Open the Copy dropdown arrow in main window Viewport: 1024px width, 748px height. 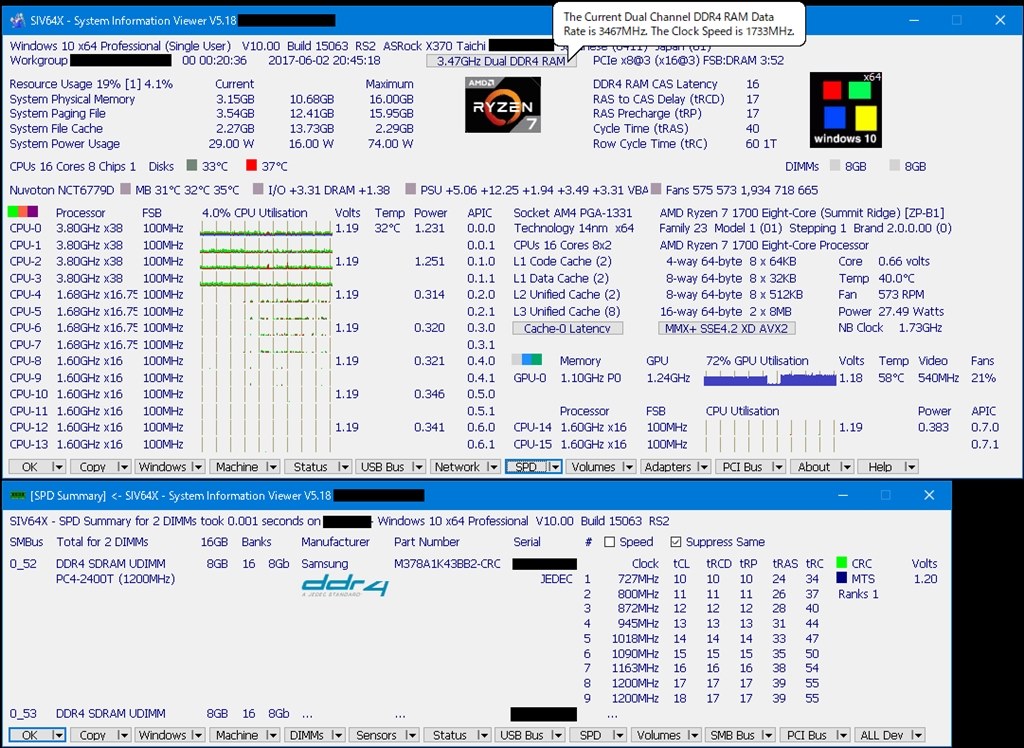point(123,466)
